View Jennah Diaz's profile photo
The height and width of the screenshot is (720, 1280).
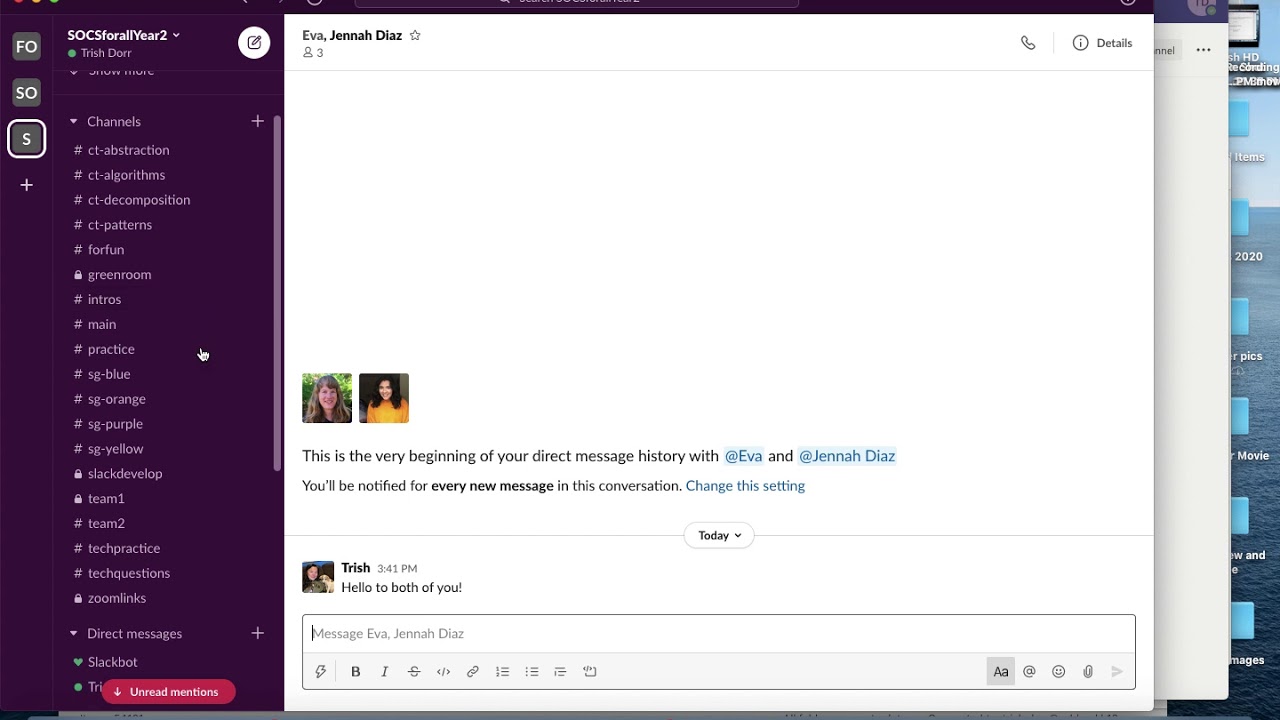click(x=384, y=398)
